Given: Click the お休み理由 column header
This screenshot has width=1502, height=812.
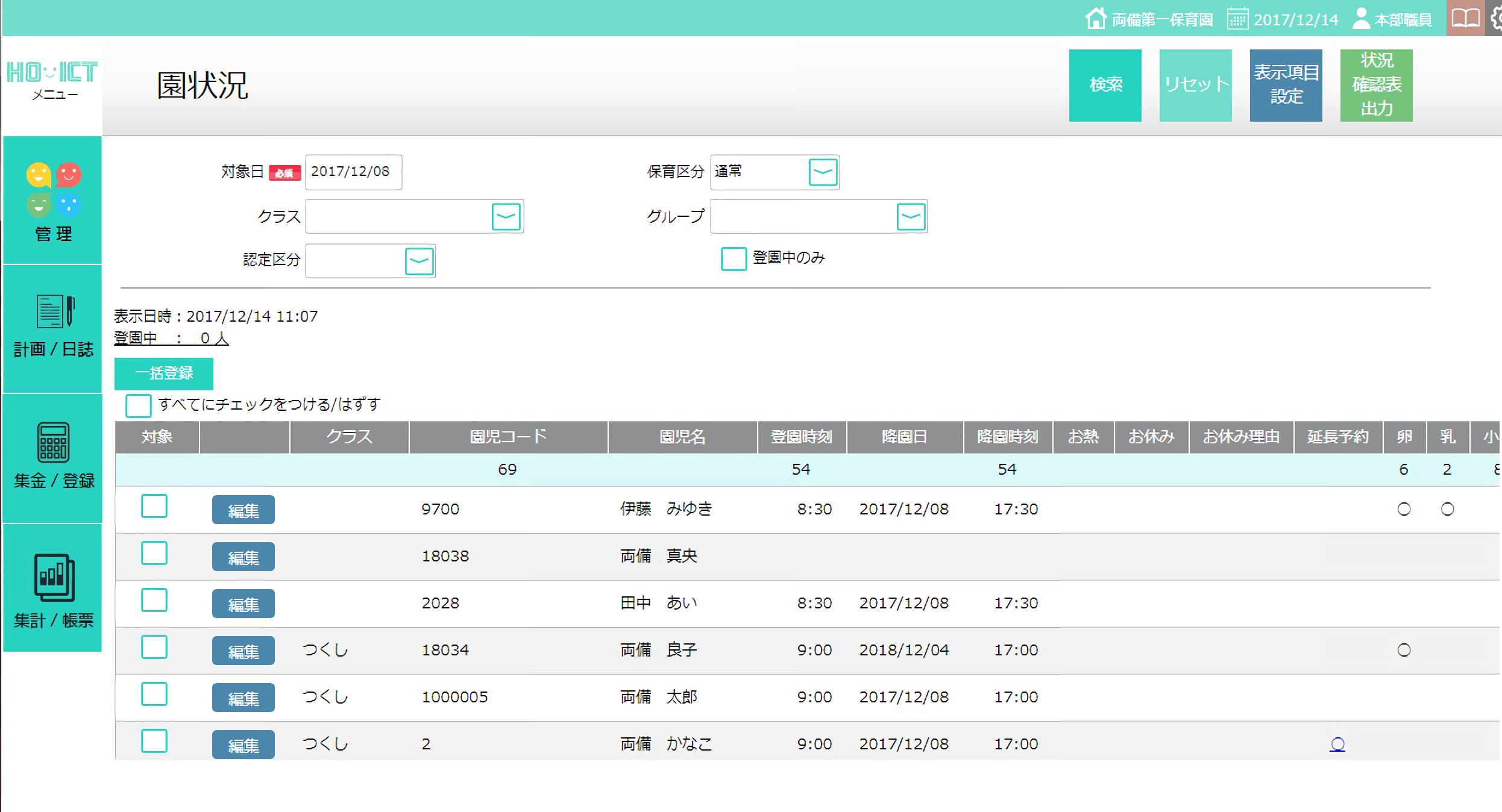Looking at the screenshot, I should coord(1241,437).
